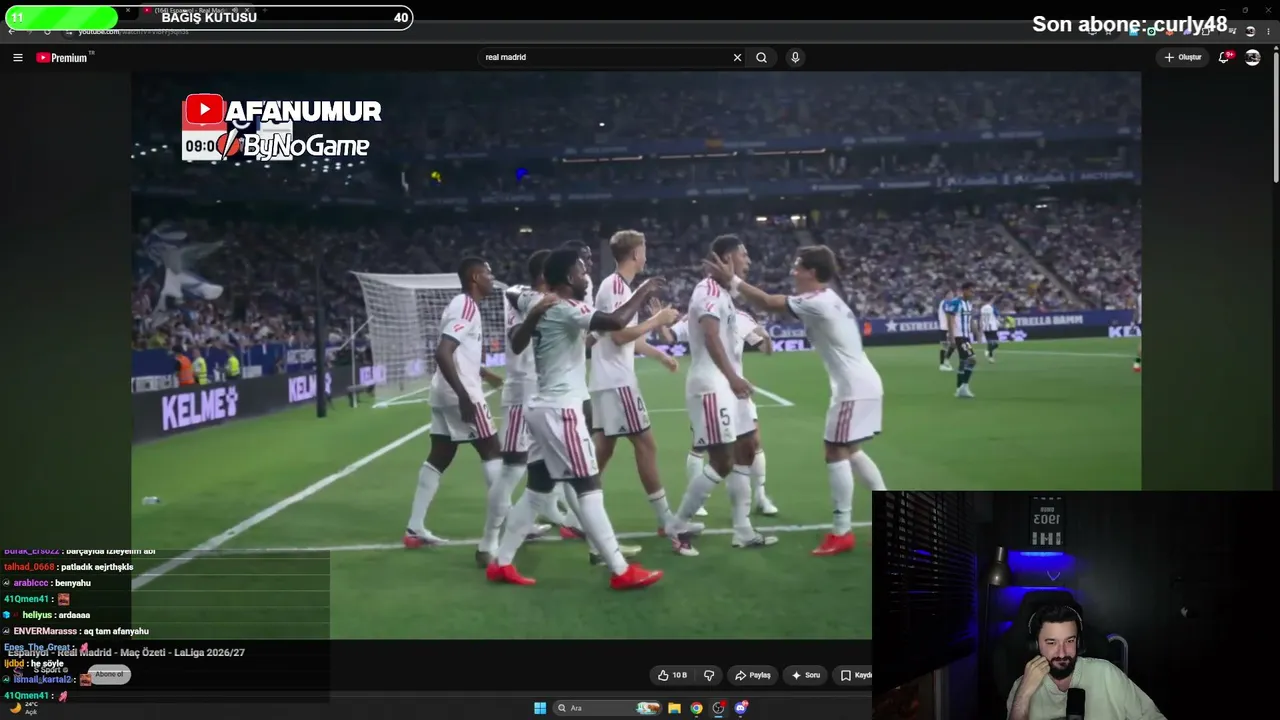Dislike the video
Viewport: 1280px width, 720px height.
click(x=709, y=675)
